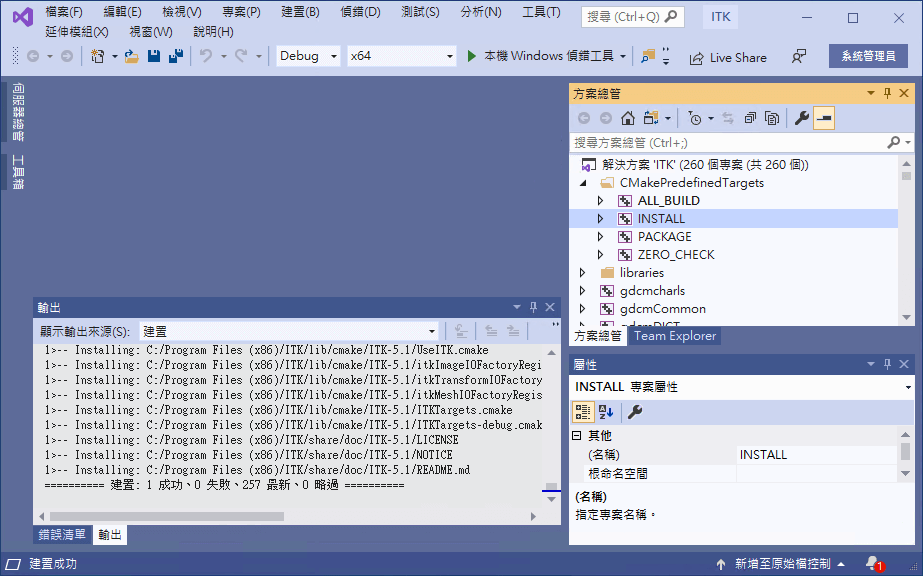Viewport: 923px width, 576px height.
Task: Open the 延伸模組(X) menu
Action: coord(77,32)
